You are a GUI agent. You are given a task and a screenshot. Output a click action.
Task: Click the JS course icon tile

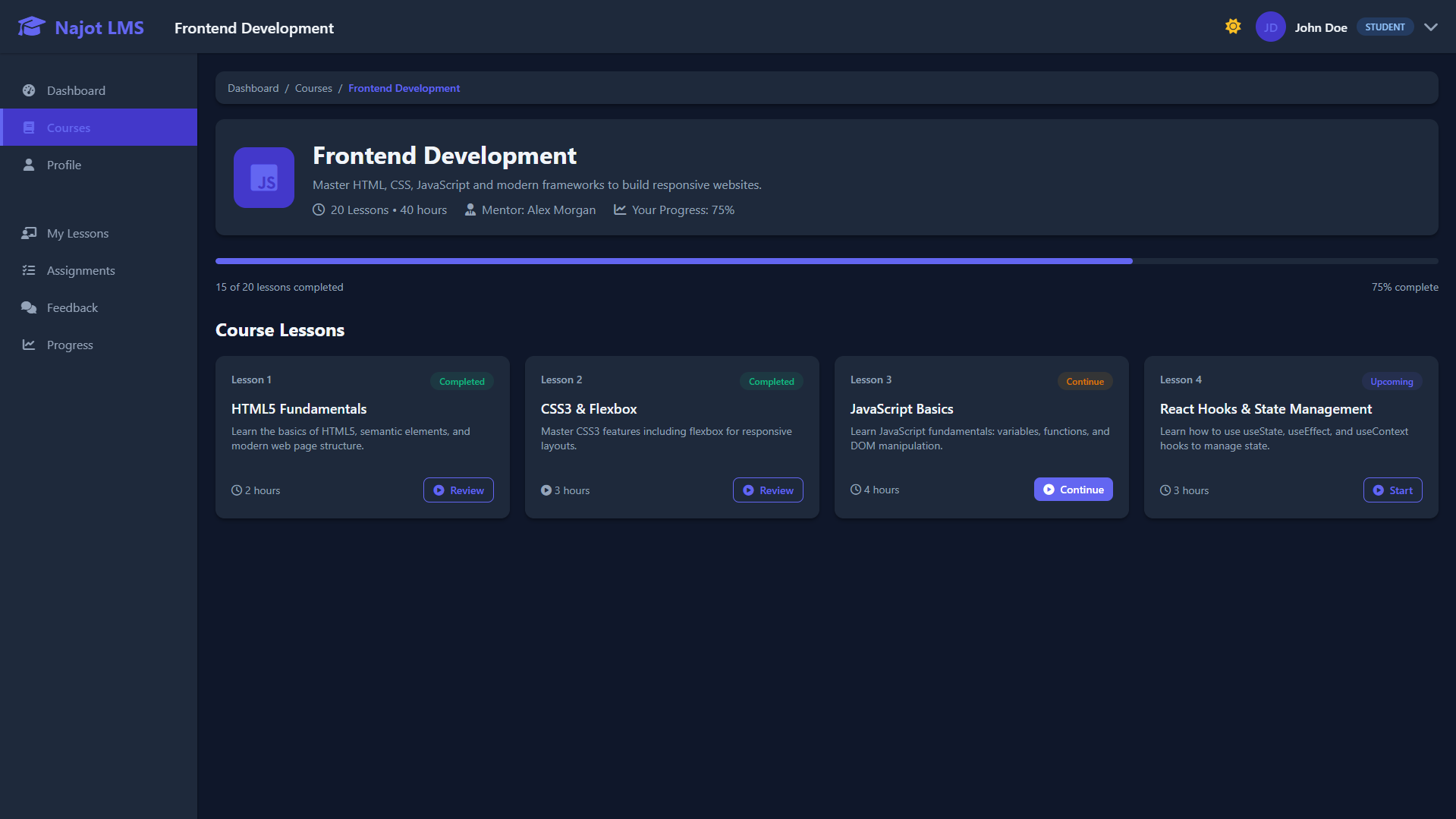[263, 178]
